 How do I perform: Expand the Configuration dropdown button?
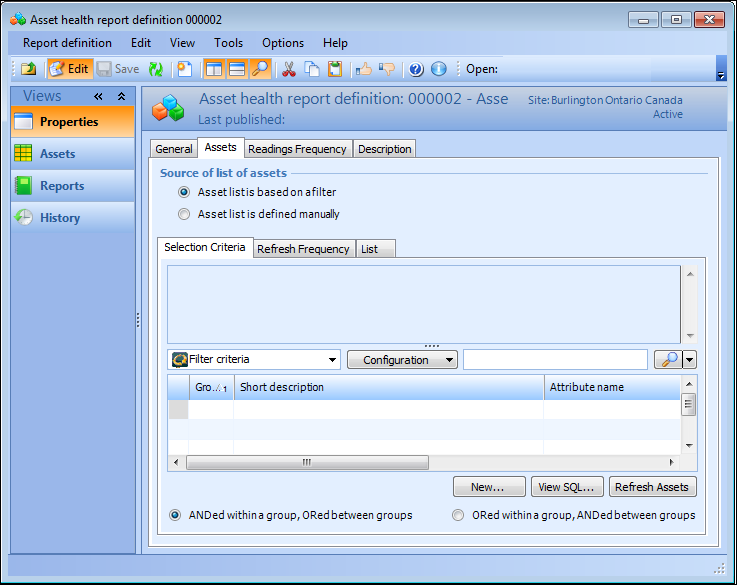pyautogui.click(x=402, y=360)
